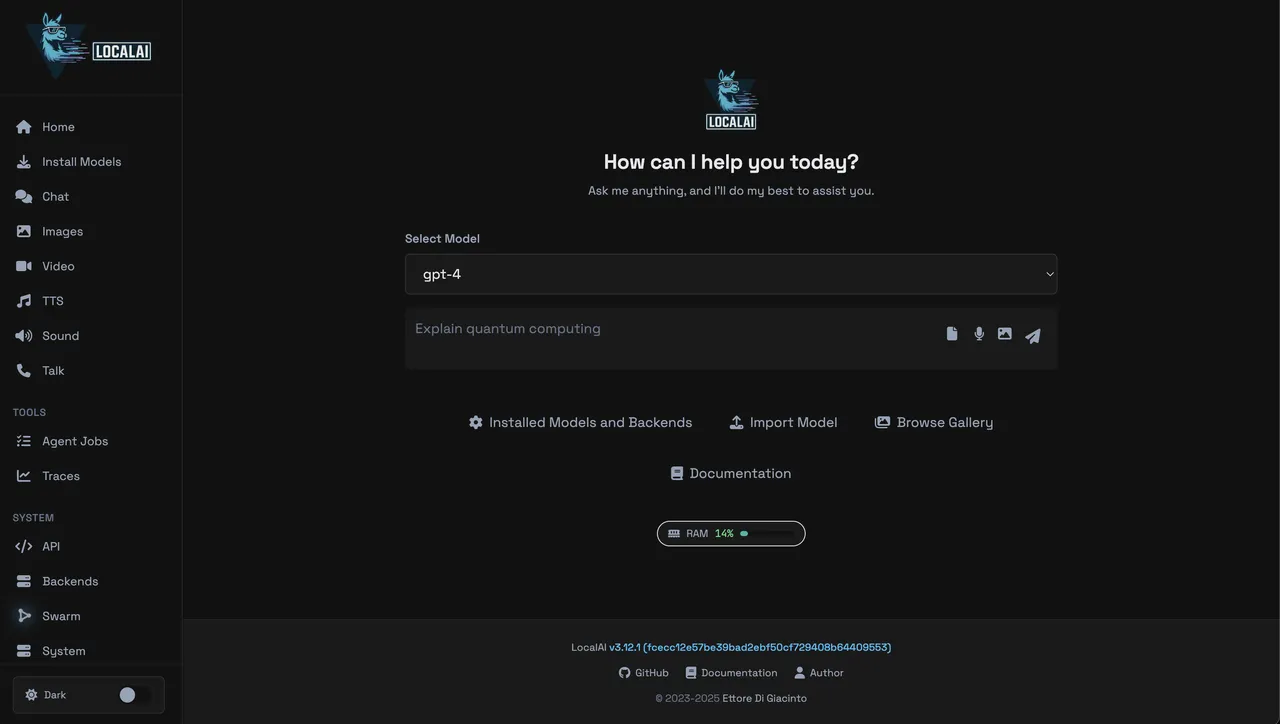The height and width of the screenshot is (724, 1280).
Task: Start voice input with microphone icon
Action: [979, 334]
